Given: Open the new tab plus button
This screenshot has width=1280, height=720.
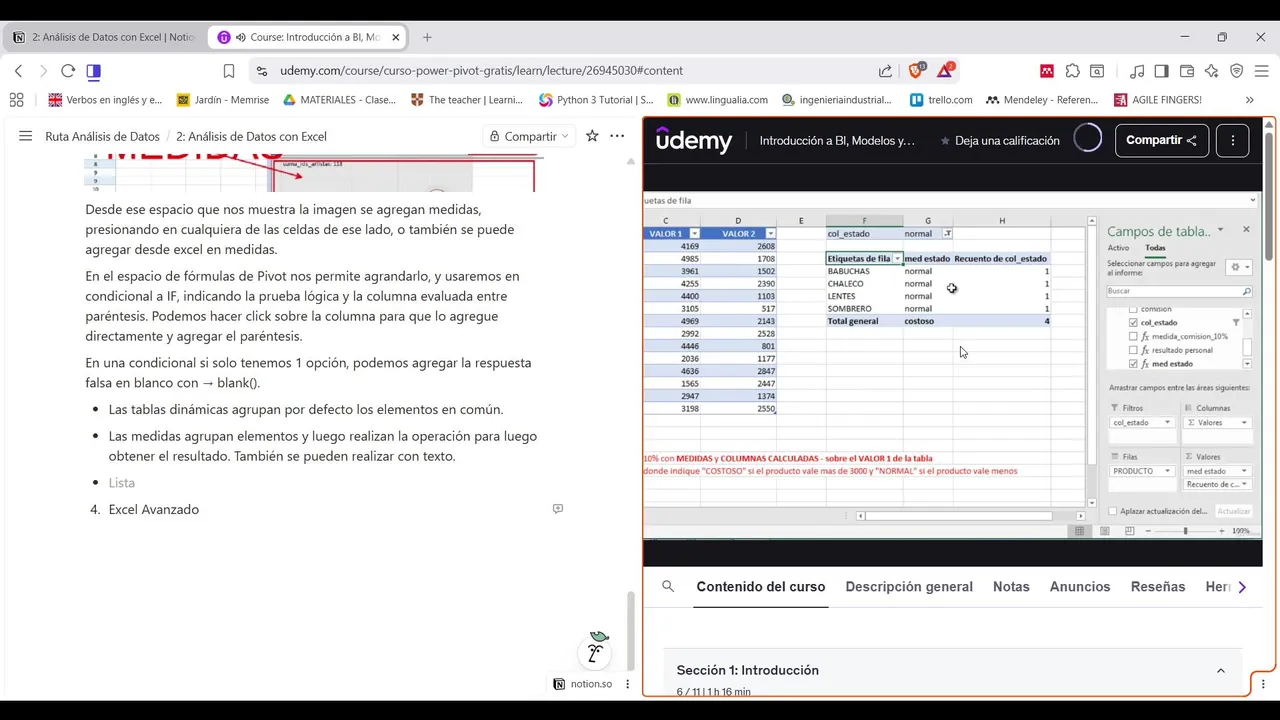Looking at the screenshot, I should click(427, 37).
